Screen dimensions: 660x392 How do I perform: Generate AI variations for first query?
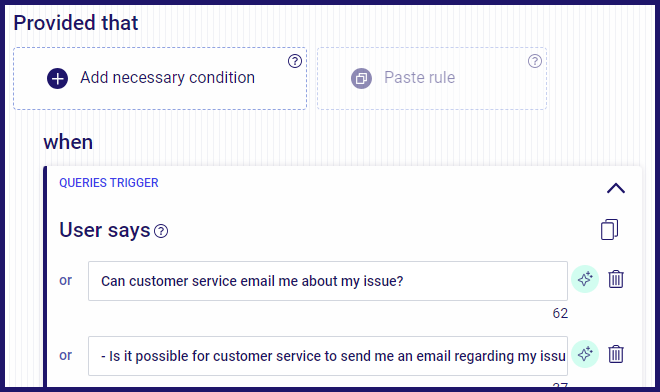pyautogui.click(x=585, y=279)
